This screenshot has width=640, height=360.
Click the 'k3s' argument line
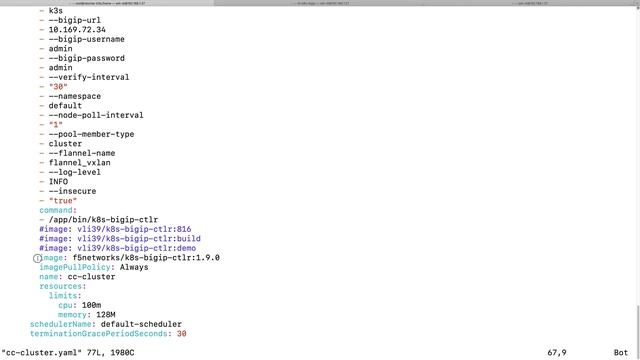click(x=56, y=11)
